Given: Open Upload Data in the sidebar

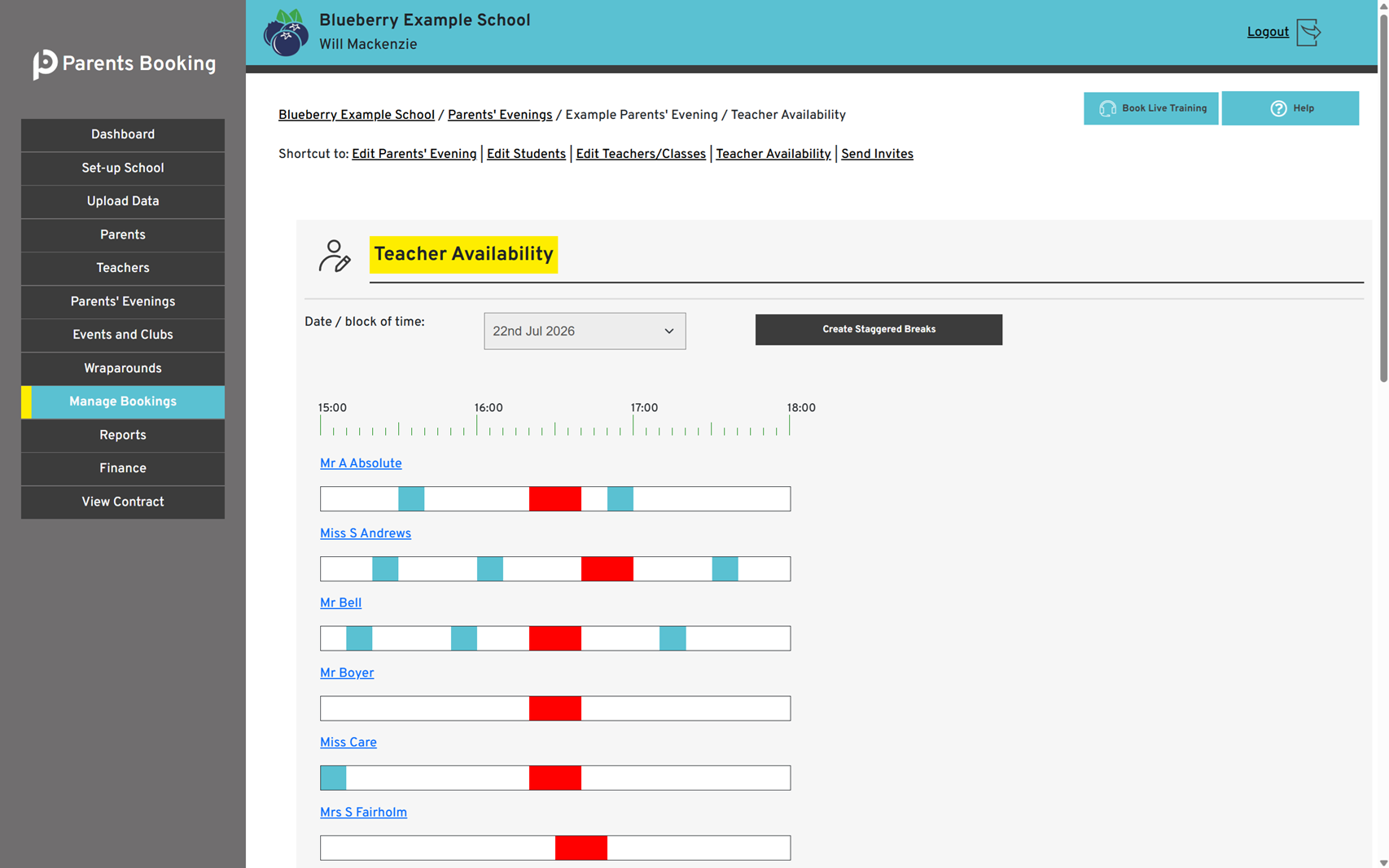Looking at the screenshot, I should [123, 202].
